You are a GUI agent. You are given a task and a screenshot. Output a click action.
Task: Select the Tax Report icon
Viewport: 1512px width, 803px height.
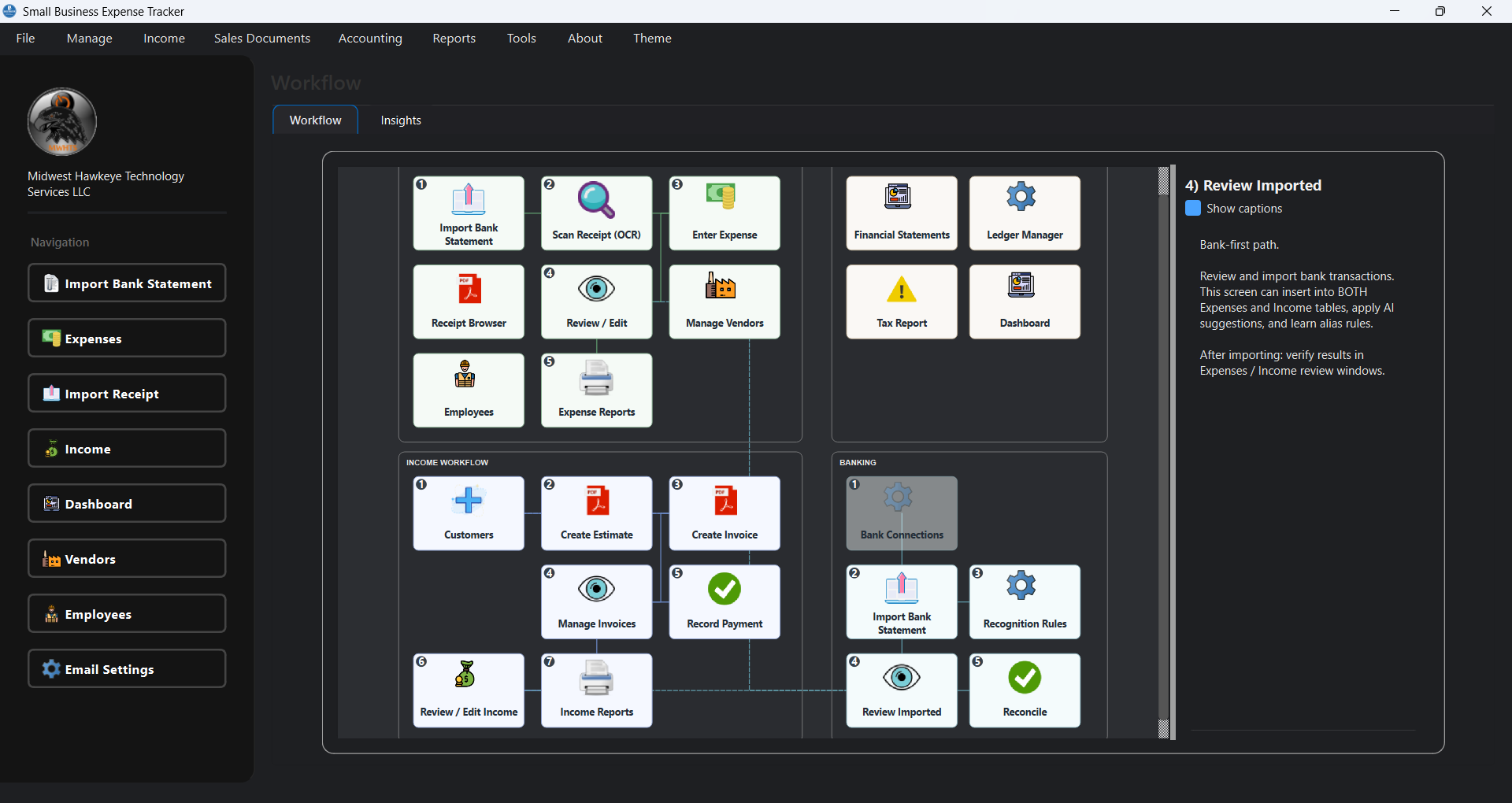click(901, 302)
